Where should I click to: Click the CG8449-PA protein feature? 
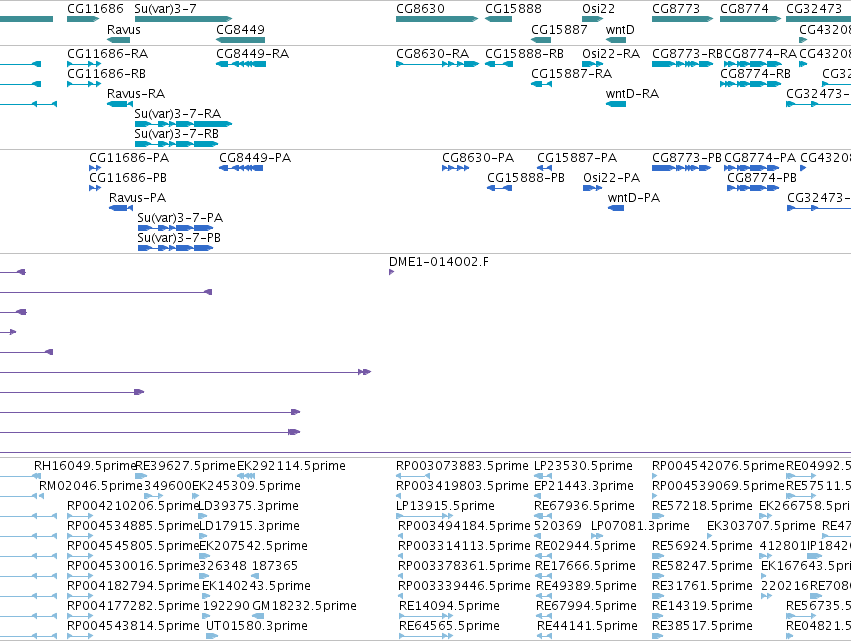241,168
